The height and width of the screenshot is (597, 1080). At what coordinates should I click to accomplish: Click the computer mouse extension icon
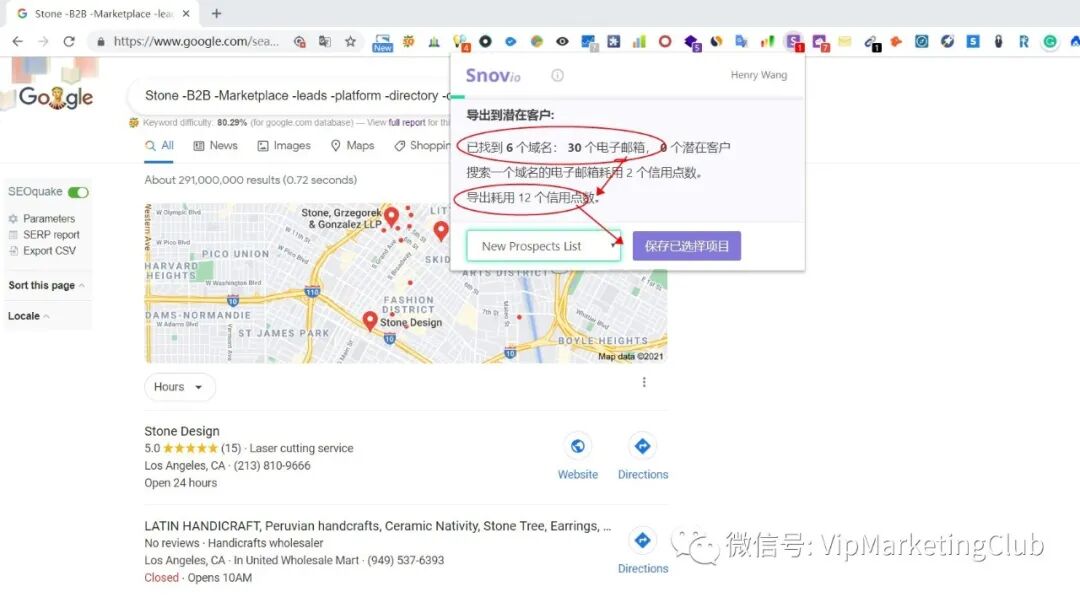[998, 41]
